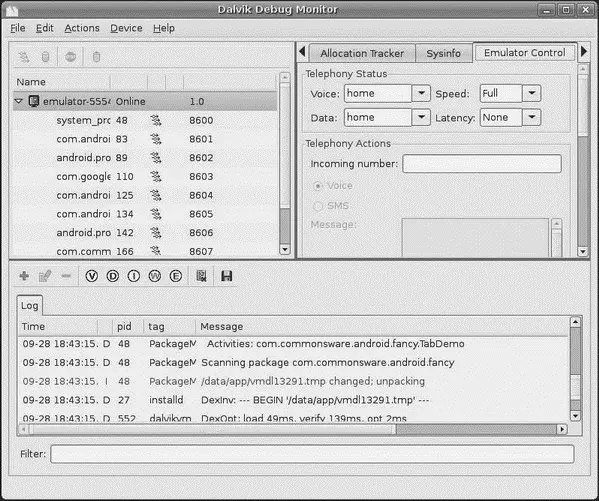Add a new log filter with the plus icon
The image size is (599, 501).
[x=24, y=276]
